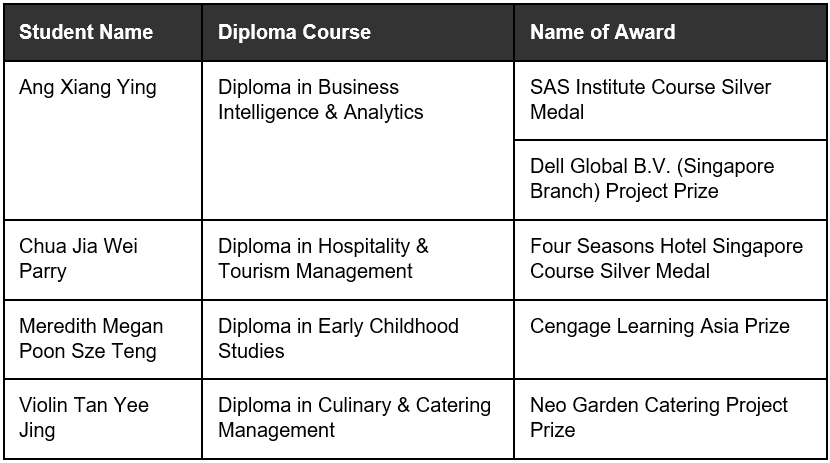This screenshot has width=830, height=463.
Task: Click the Meredith Megan Poon Sze Teng cell
Action: coord(103,339)
